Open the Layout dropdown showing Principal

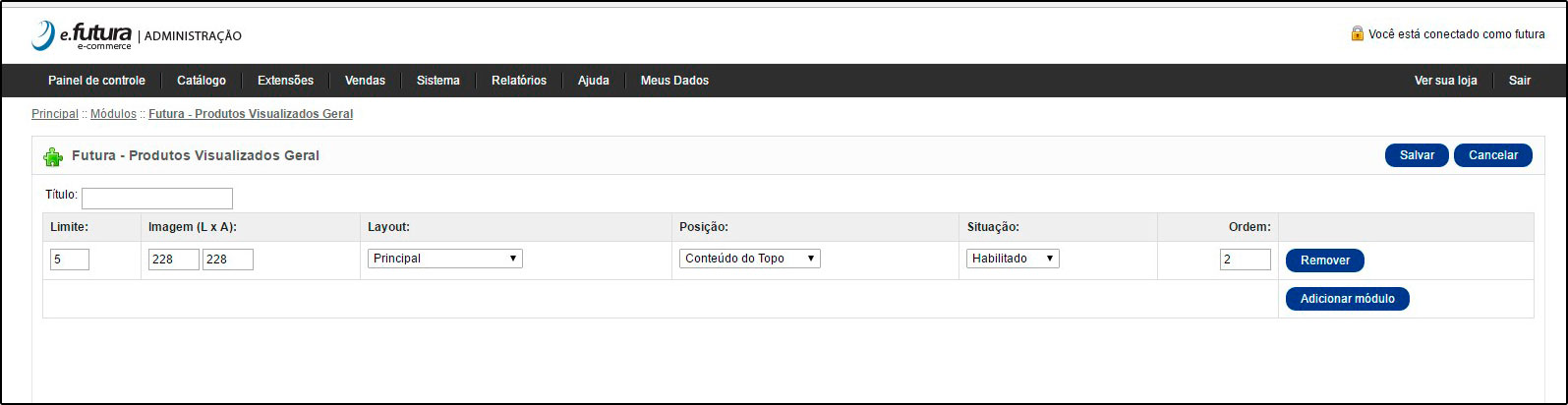point(445,259)
